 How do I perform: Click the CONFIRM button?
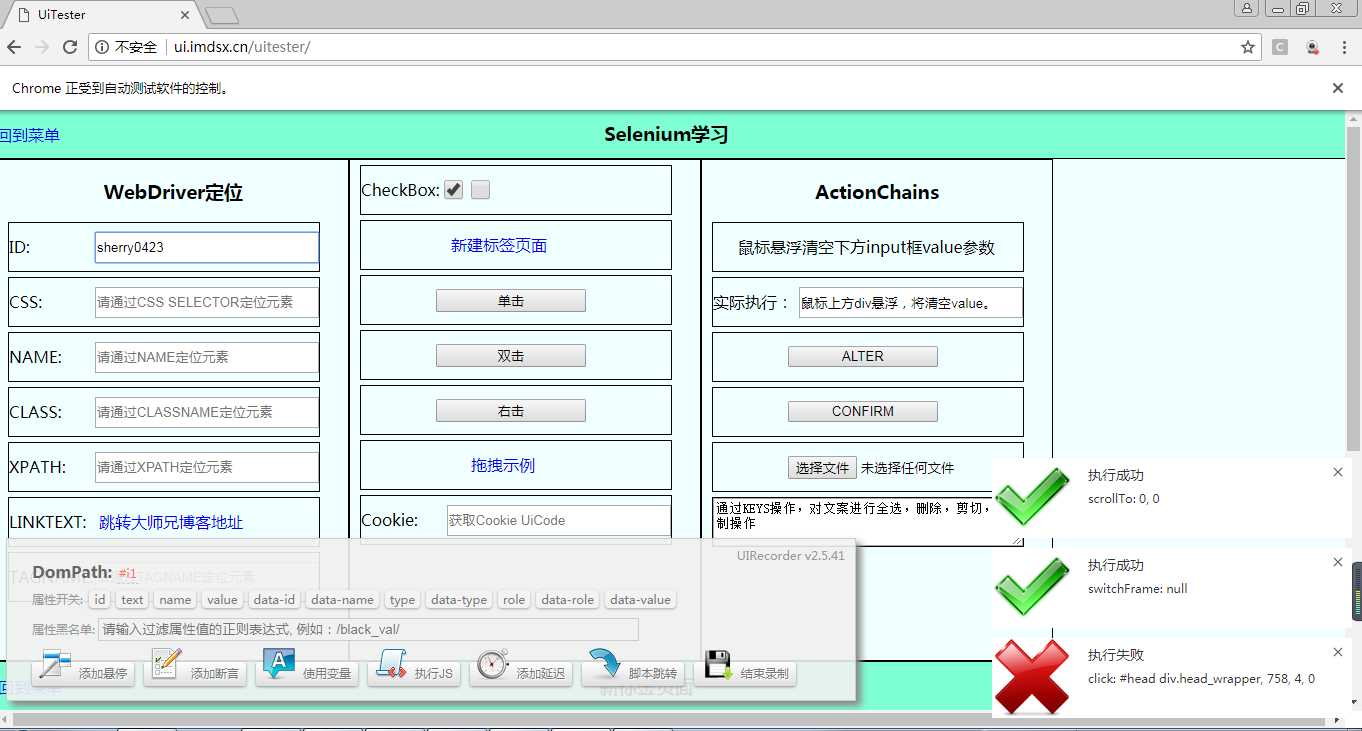point(863,411)
